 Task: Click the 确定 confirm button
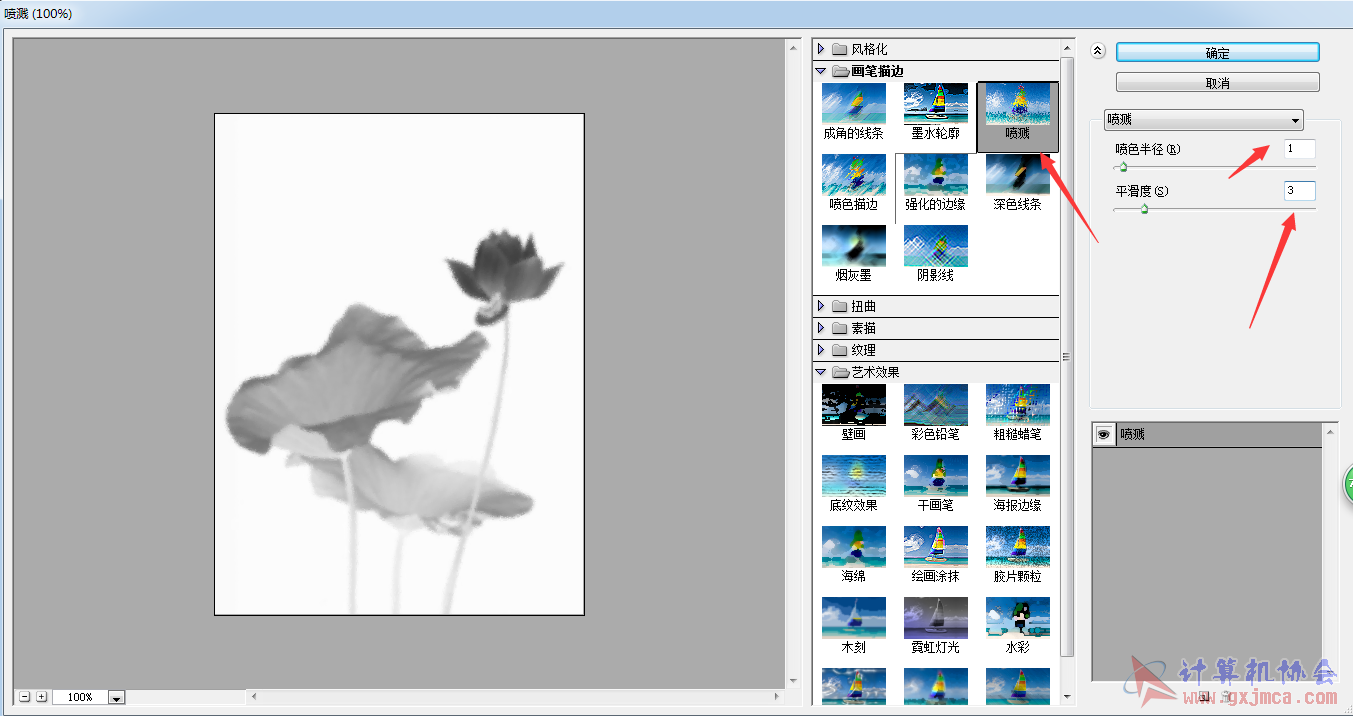coord(1217,53)
